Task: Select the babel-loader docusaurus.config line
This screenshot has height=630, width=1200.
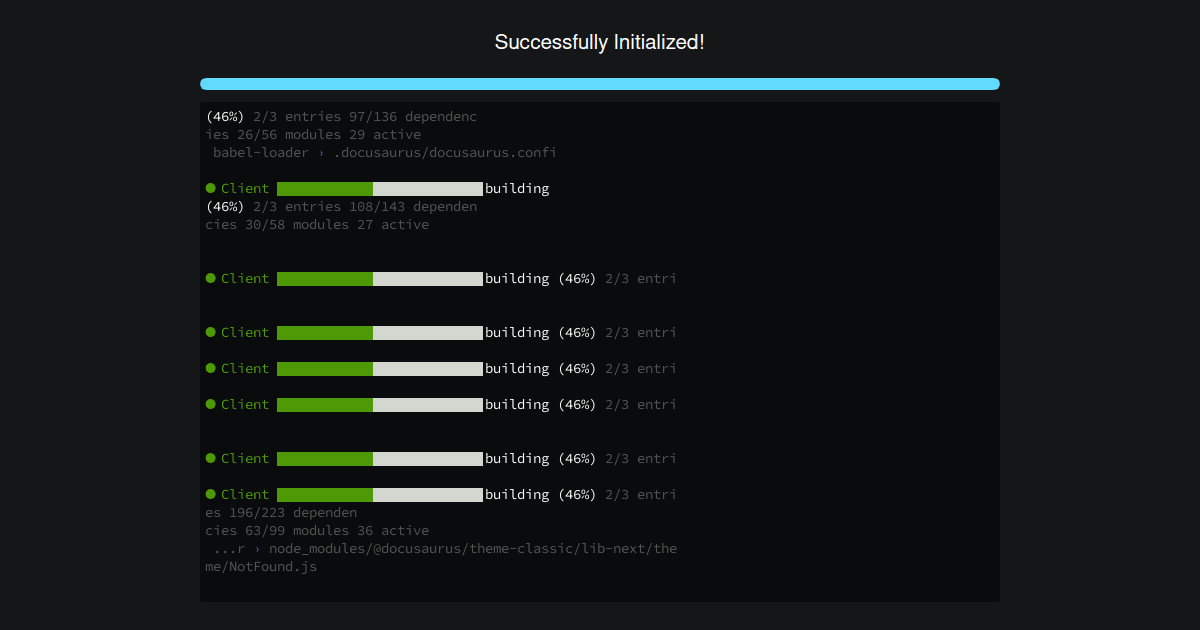Action: click(x=384, y=153)
